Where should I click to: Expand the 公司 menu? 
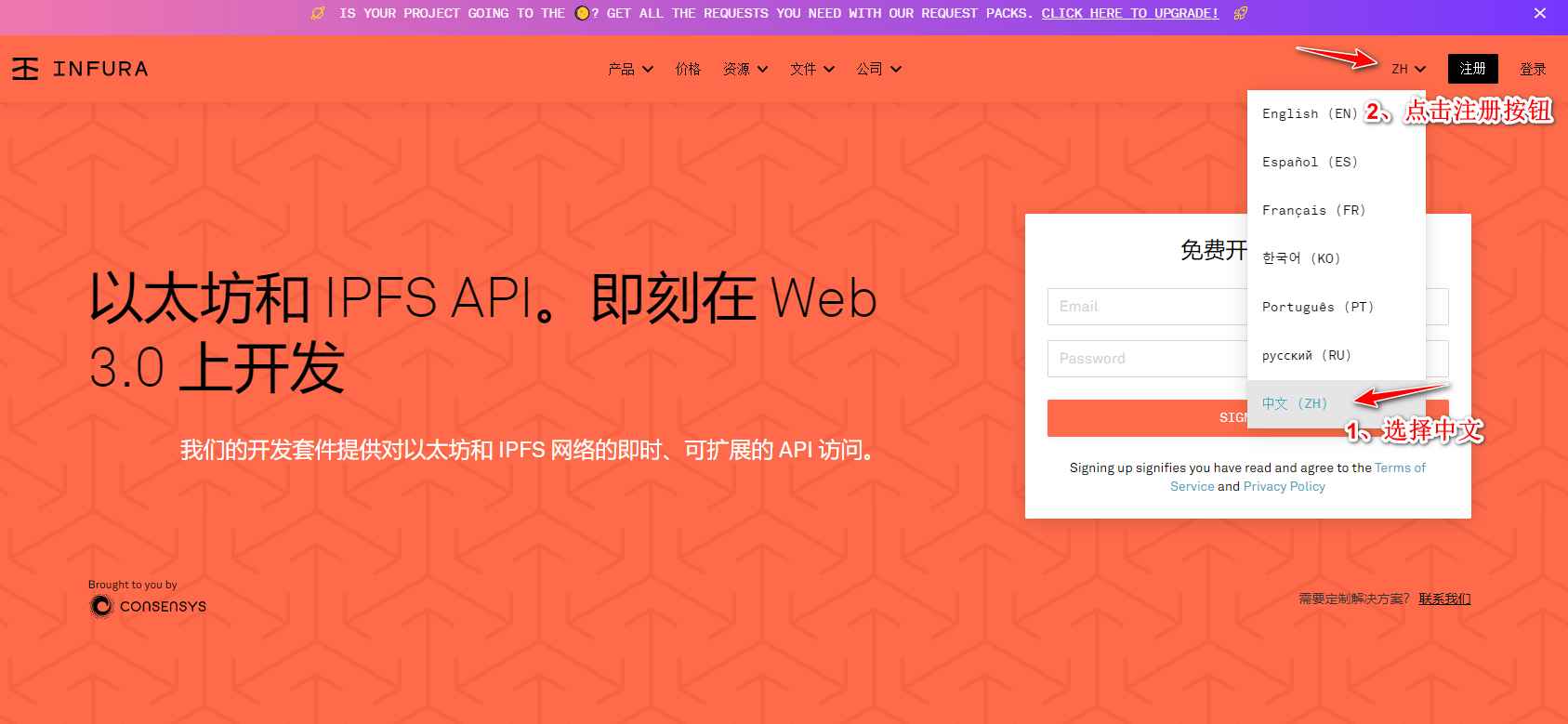(879, 69)
